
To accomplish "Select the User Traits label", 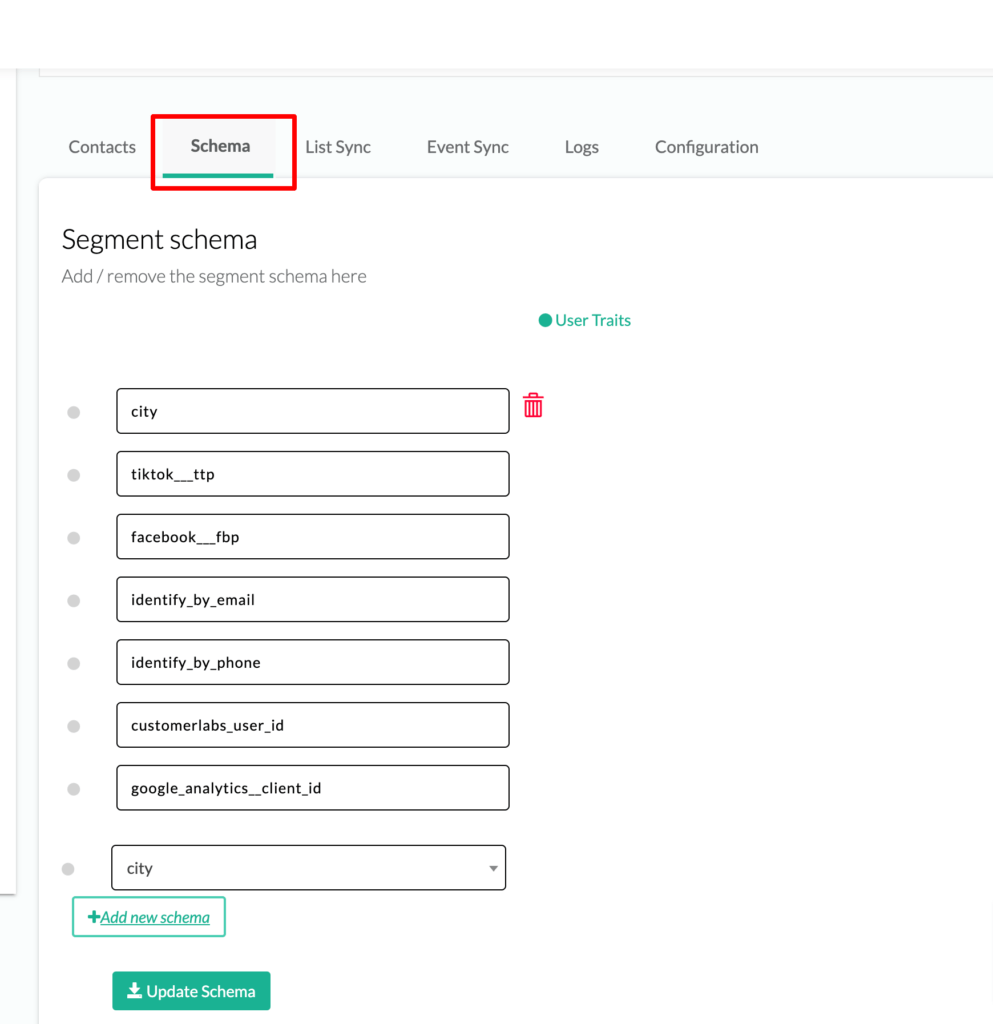I will [593, 320].
